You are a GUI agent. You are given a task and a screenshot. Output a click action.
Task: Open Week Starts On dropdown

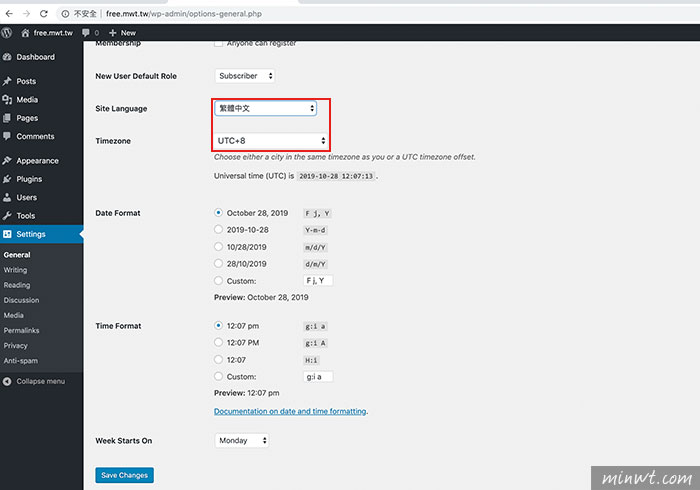(x=242, y=440)
